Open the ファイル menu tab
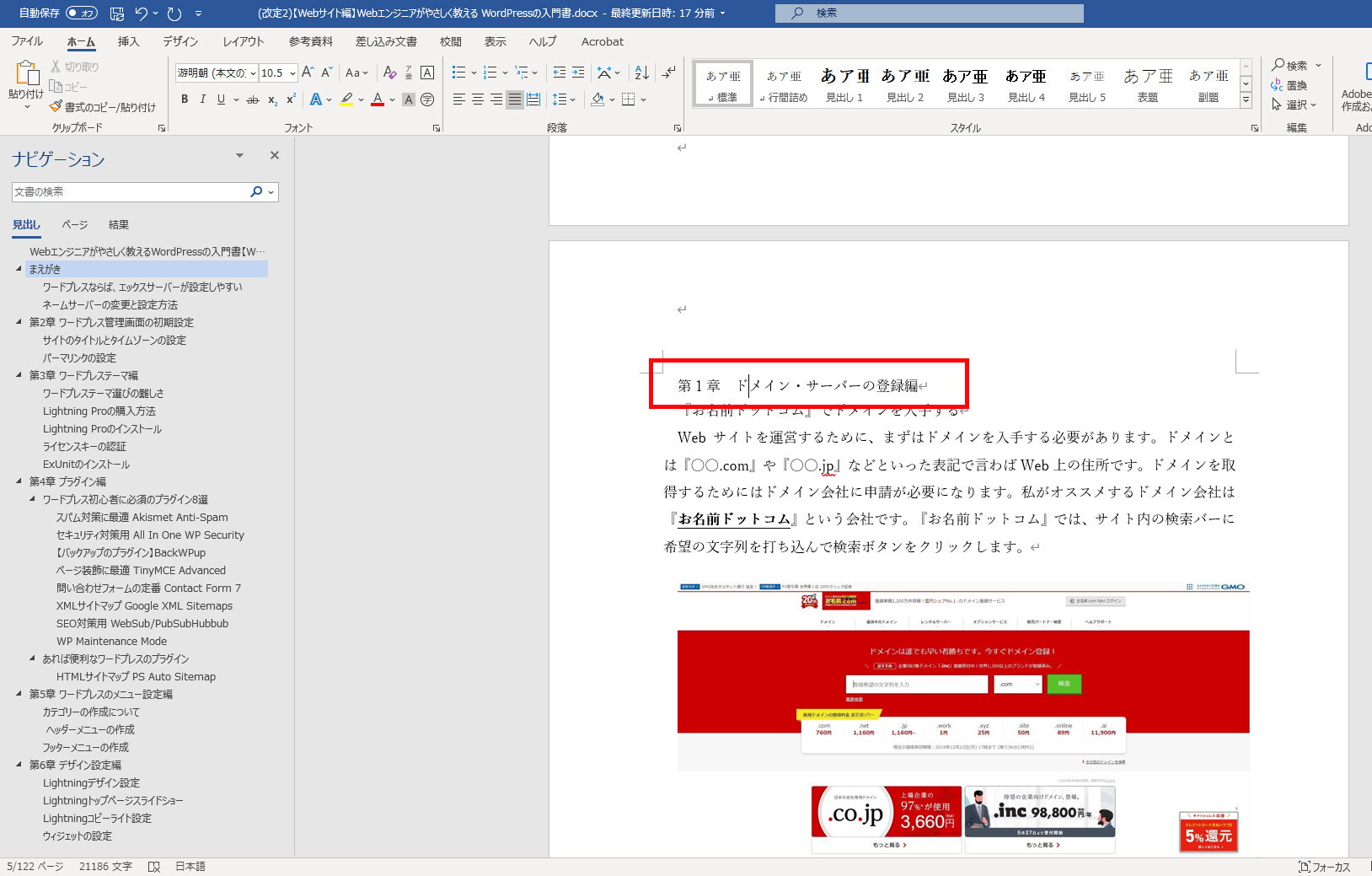The image size is (1372, 876). (27, 41)
